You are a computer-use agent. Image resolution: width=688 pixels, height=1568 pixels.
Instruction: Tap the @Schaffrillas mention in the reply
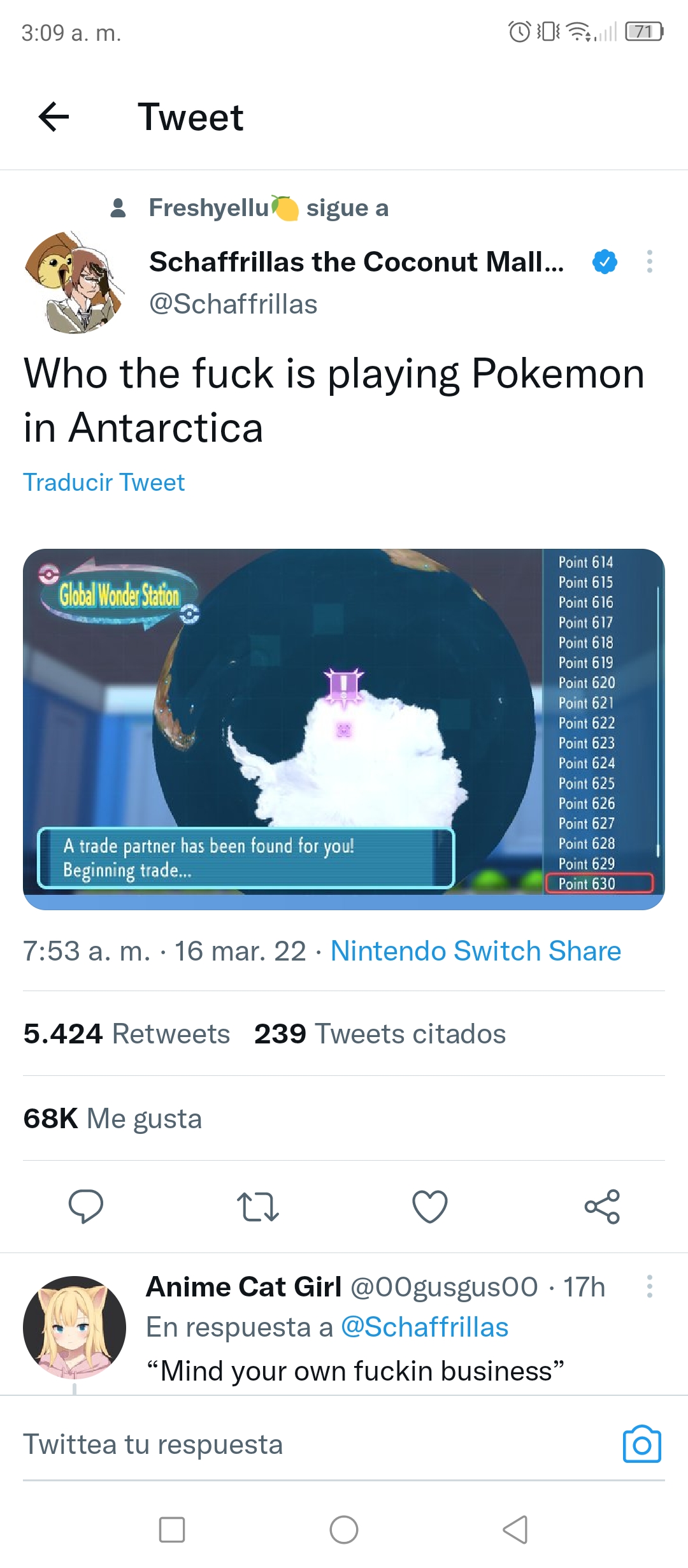pyautogui.click(x=425, y=1327)
